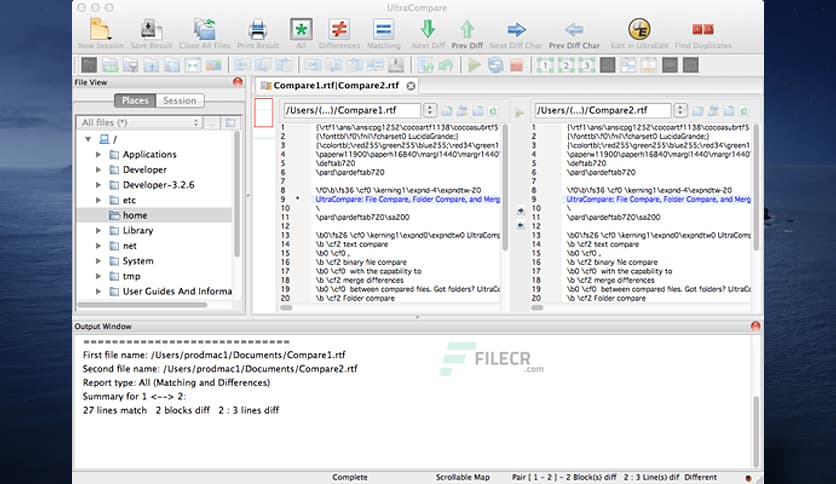The image size is (836, 484).
Task: Expand the Applications folder tree node
Action: [98, 155]
